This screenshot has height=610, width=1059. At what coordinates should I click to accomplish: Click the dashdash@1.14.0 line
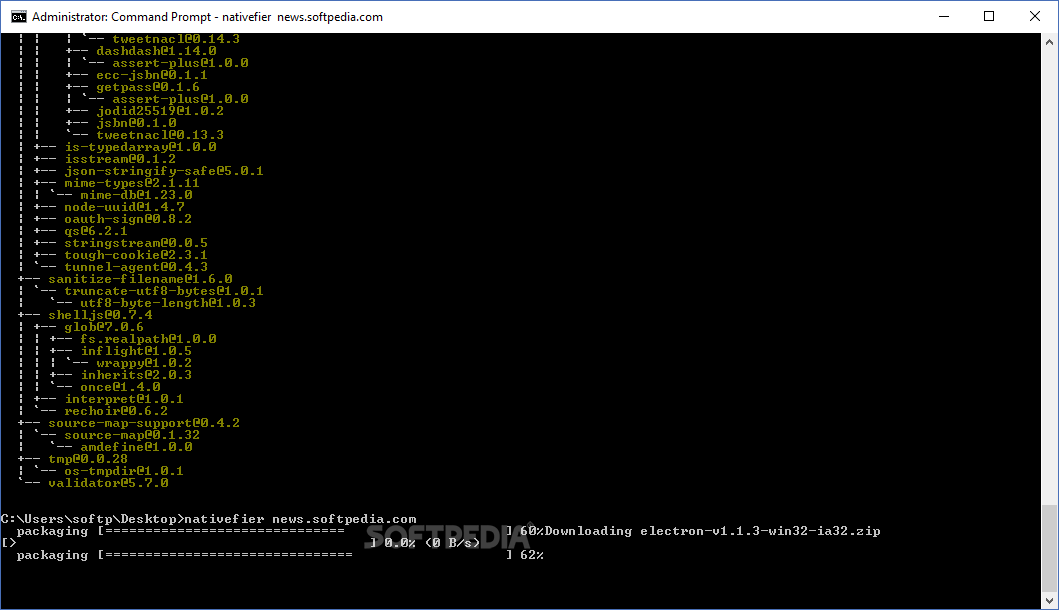(x=156, y=51)
